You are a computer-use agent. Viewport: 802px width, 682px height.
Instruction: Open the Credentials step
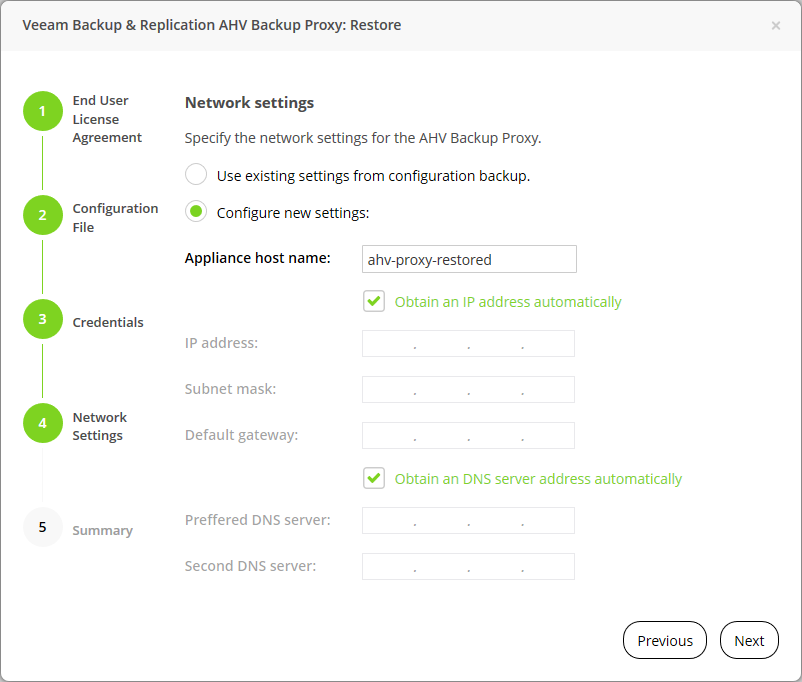pos(108,322)
